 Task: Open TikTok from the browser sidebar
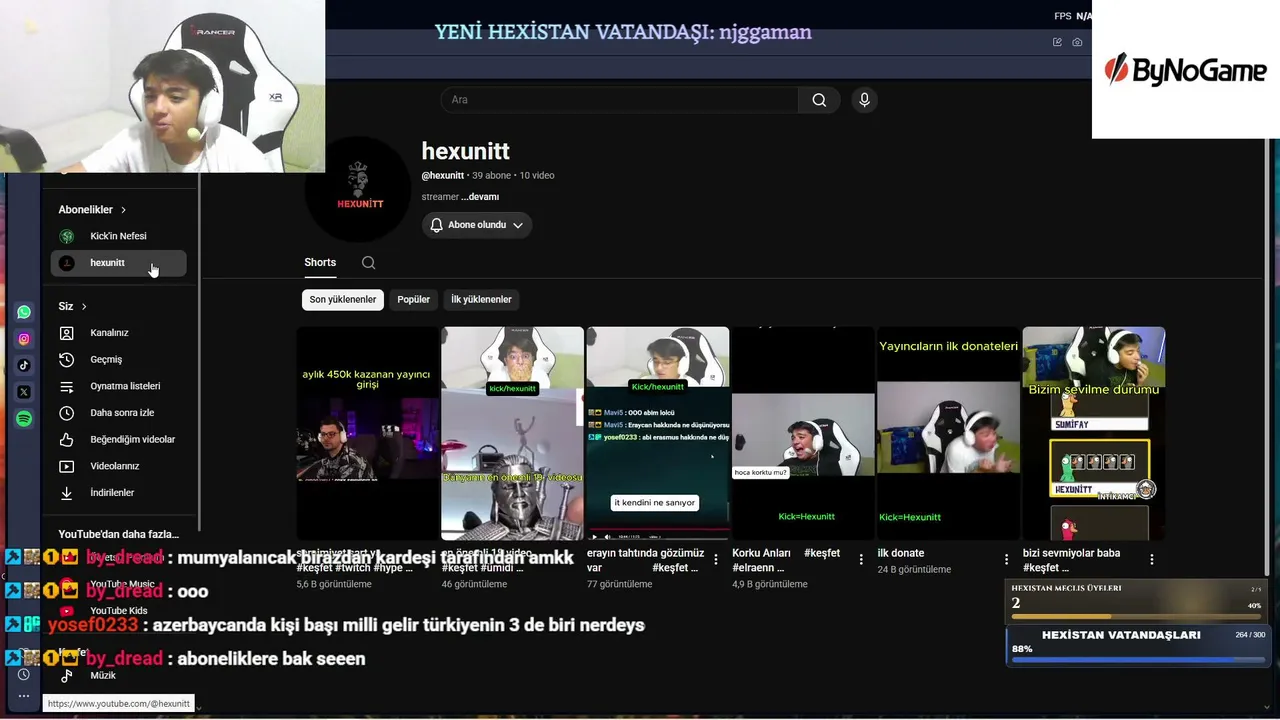coord(24,366)
